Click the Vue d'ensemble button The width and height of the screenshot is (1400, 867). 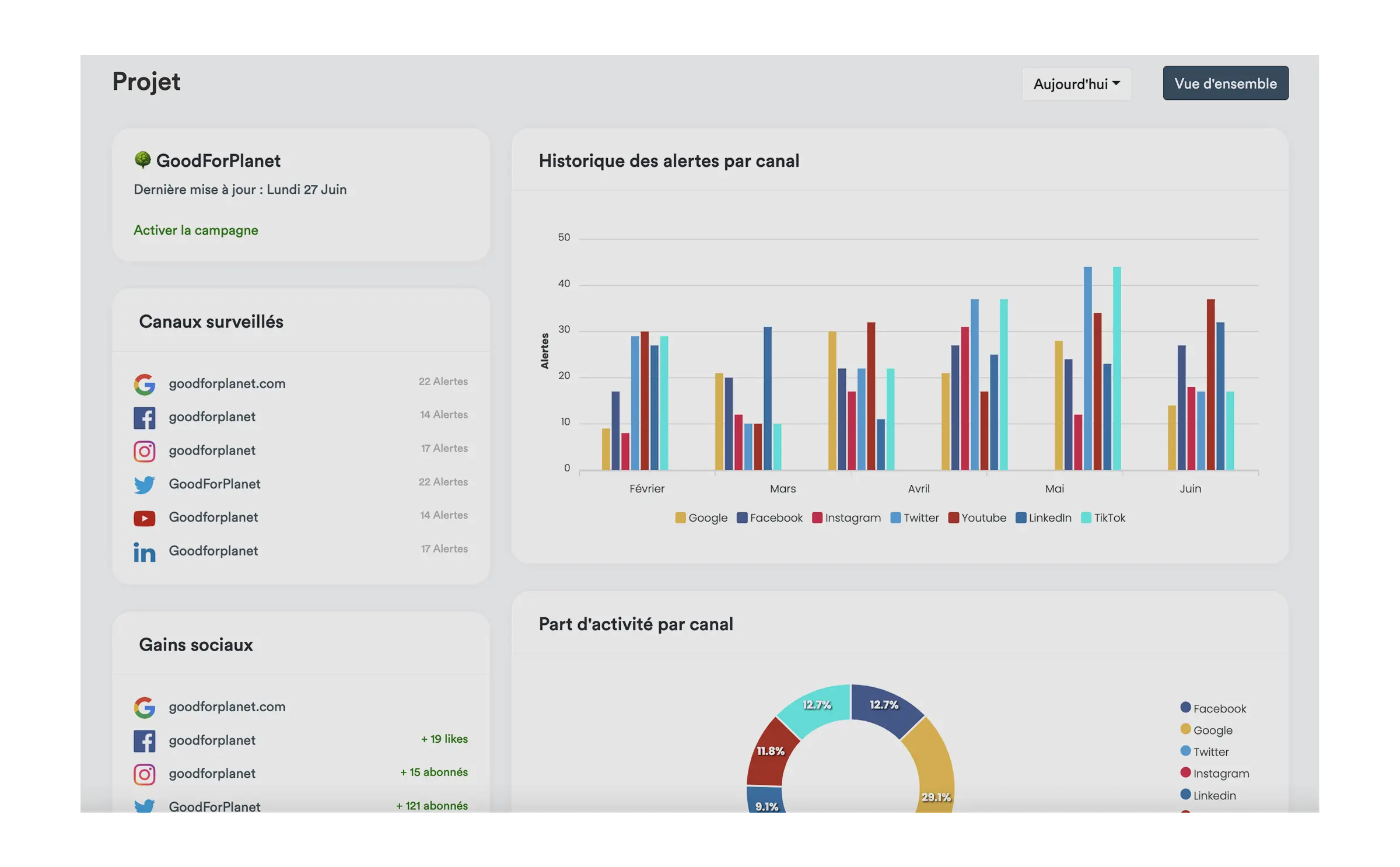click(1225, 83)
